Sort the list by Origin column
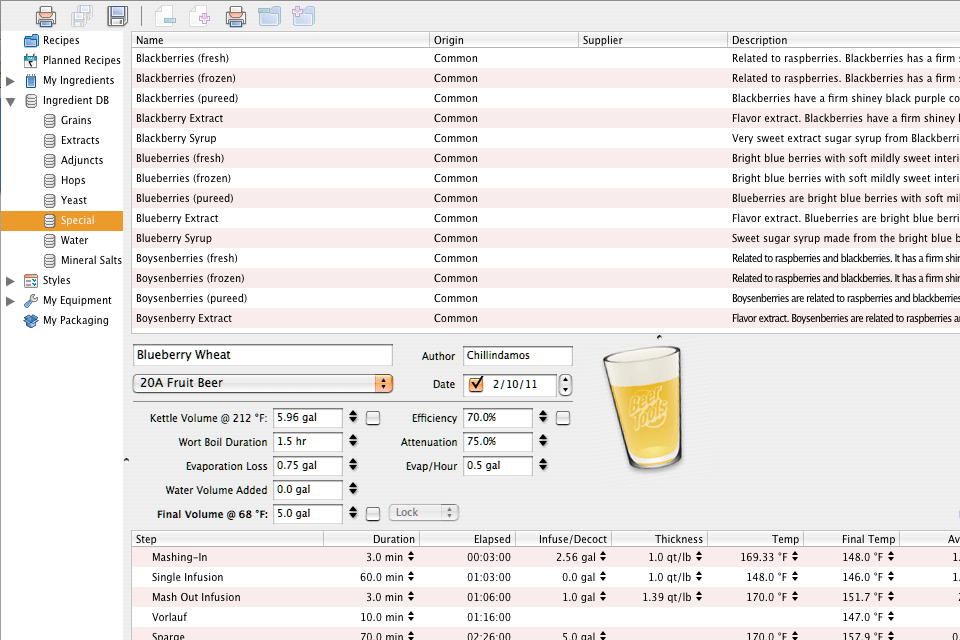The image size is (960, 640). point(503,40)
